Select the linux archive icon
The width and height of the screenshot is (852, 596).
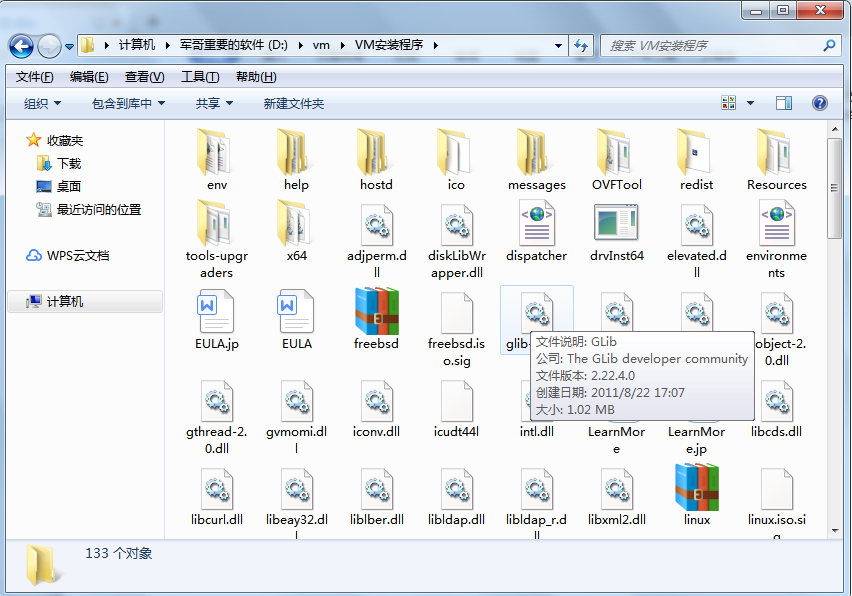(x=697, y=487)
